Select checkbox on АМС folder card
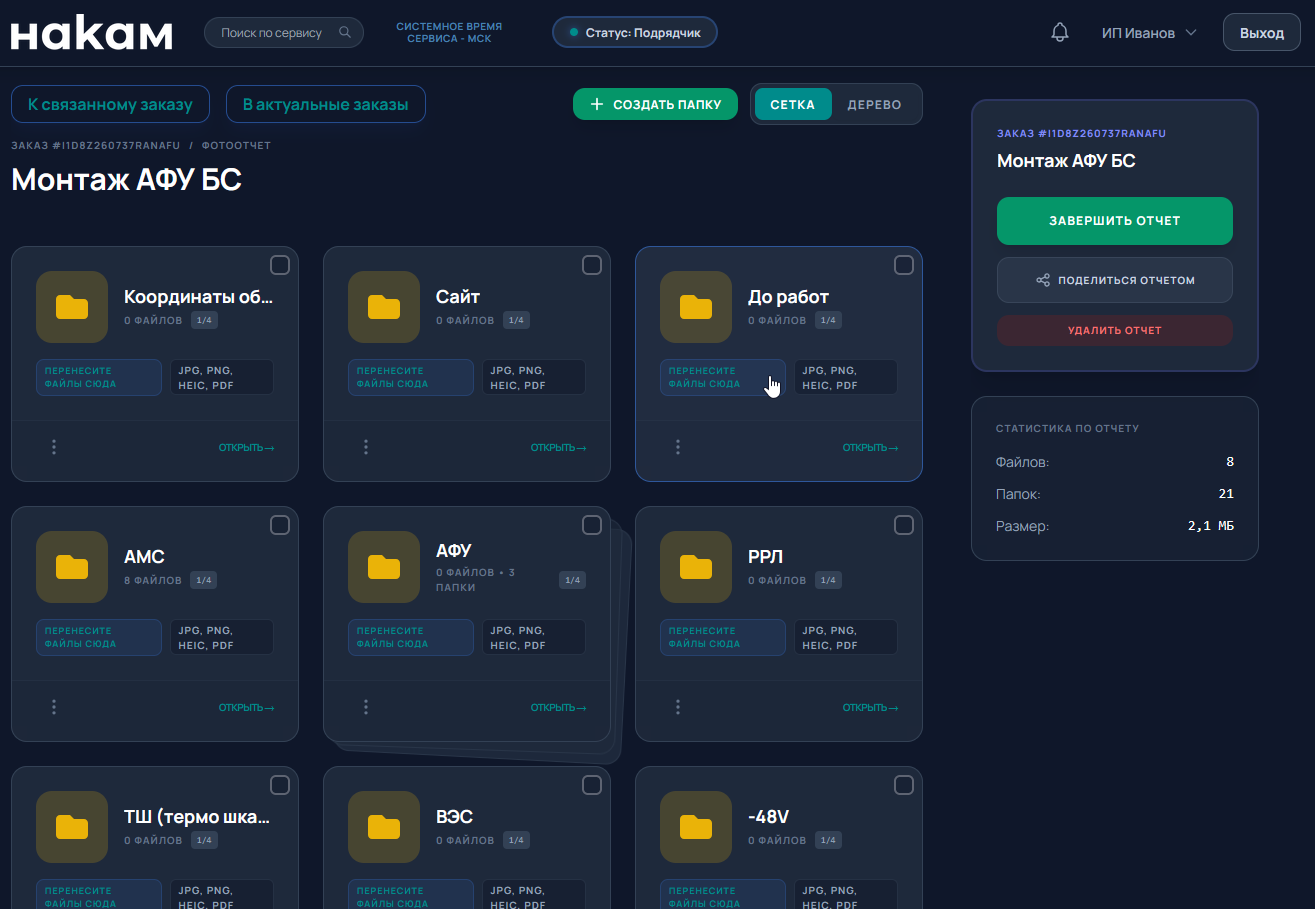This screenshot has height=909, width=1315. 280,525
